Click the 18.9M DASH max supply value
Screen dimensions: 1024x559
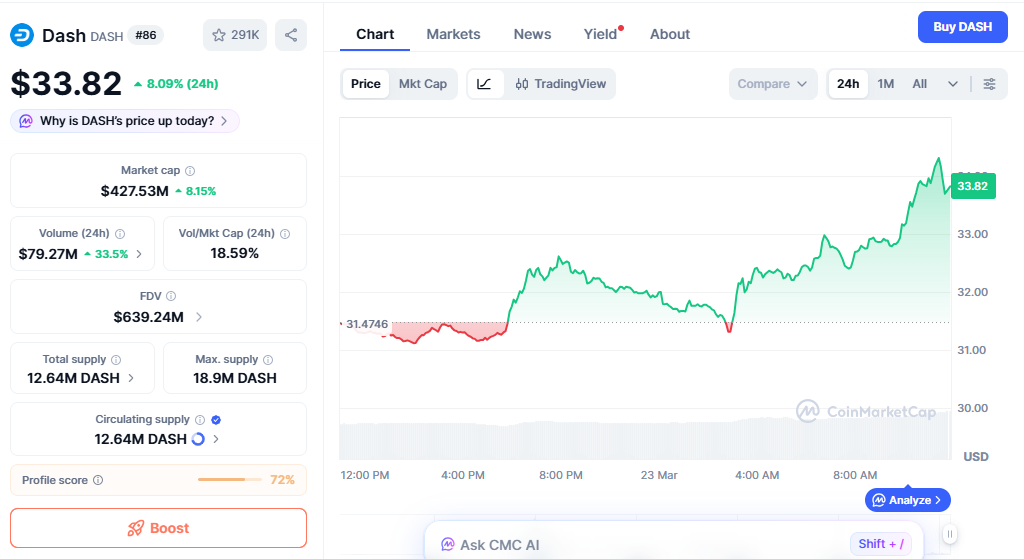[234, 378]
